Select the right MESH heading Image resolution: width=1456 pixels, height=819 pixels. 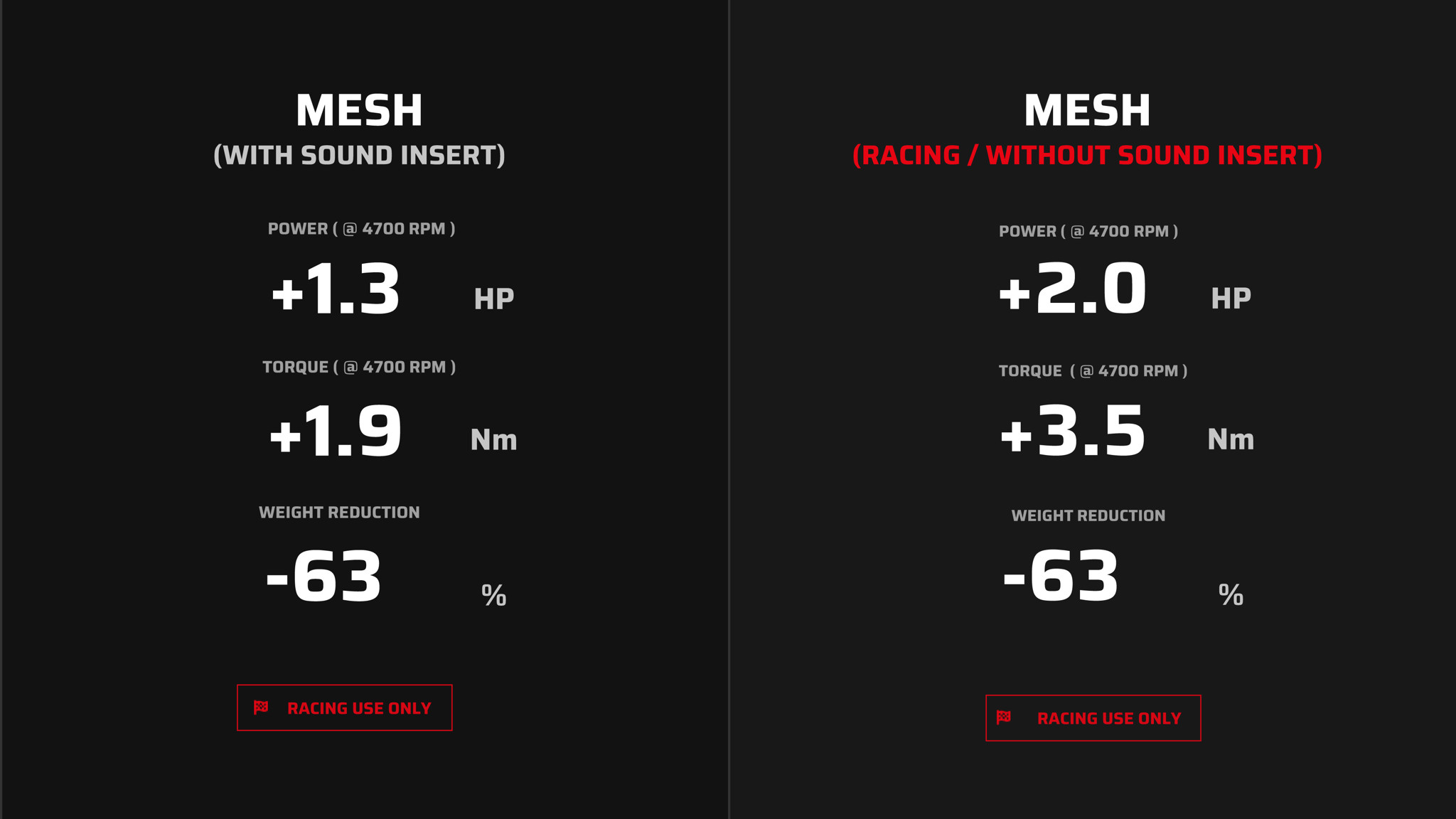pyautogui.click(x=1087, y=111)
